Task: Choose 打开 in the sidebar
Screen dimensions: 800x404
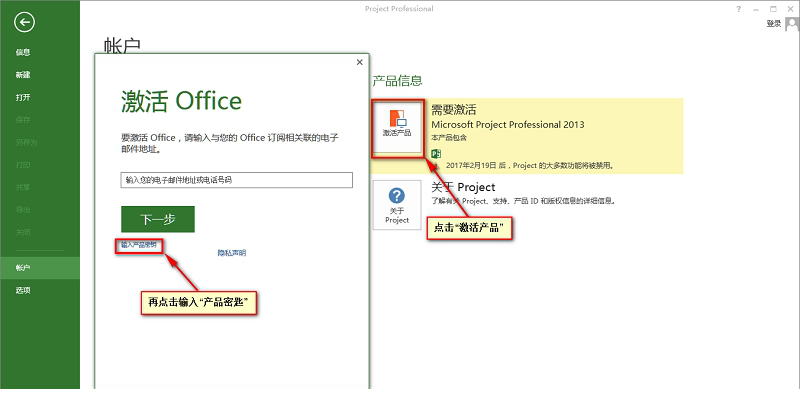Action: click(x=22, y=97)
